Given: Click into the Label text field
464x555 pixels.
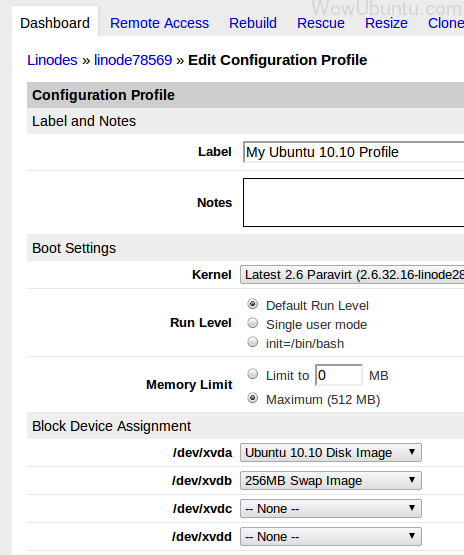Looking at the screenshot, I should [354, 152].
